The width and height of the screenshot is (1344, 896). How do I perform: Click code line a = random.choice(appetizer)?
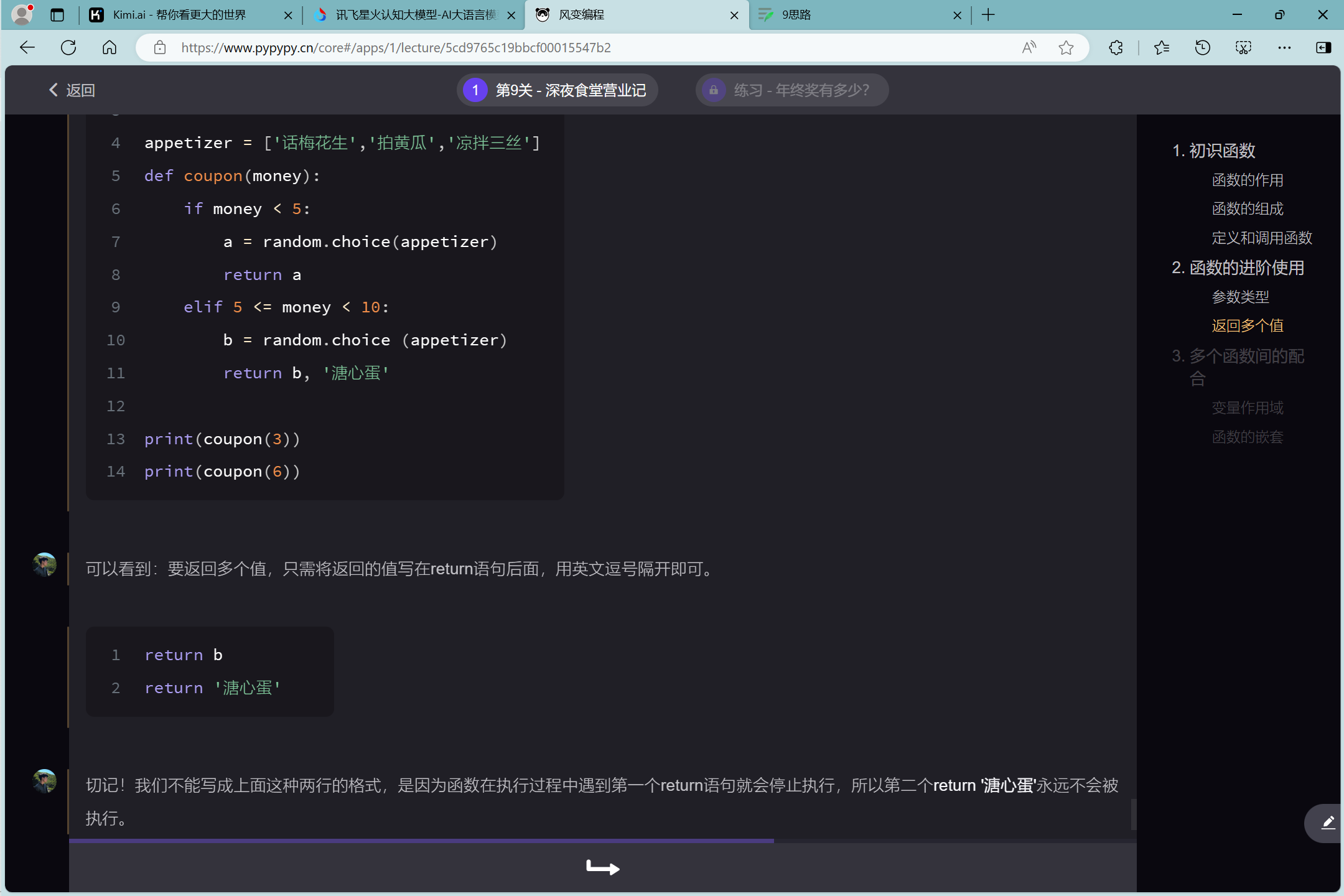[x=361, y=242]
